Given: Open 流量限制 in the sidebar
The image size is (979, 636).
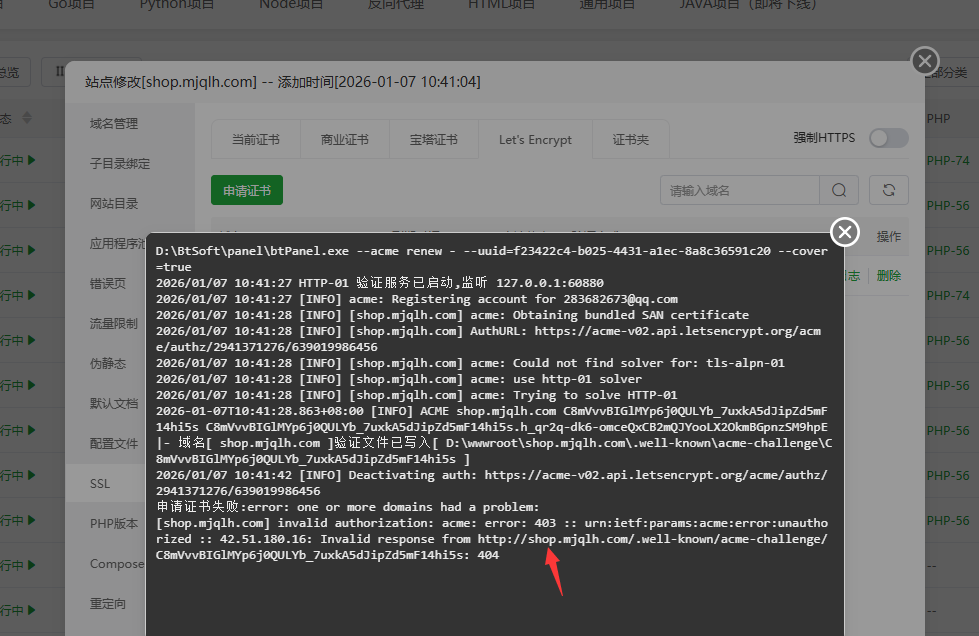Looking at the screenshot, I should coord(114,323).
